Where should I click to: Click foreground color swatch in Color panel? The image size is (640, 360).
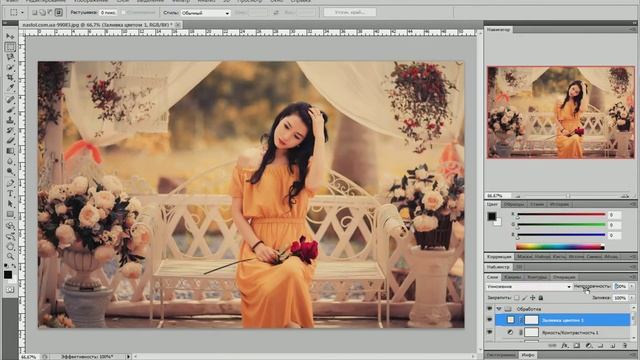point(491,216)
